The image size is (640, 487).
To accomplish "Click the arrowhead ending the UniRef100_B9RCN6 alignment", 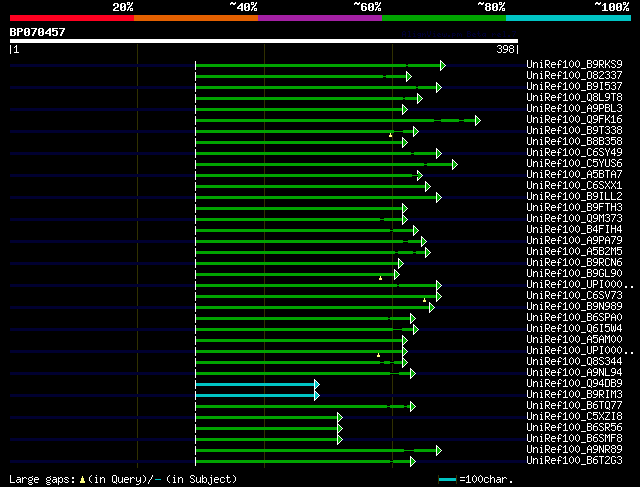I will pyautogui.click(x=401, y=264).
